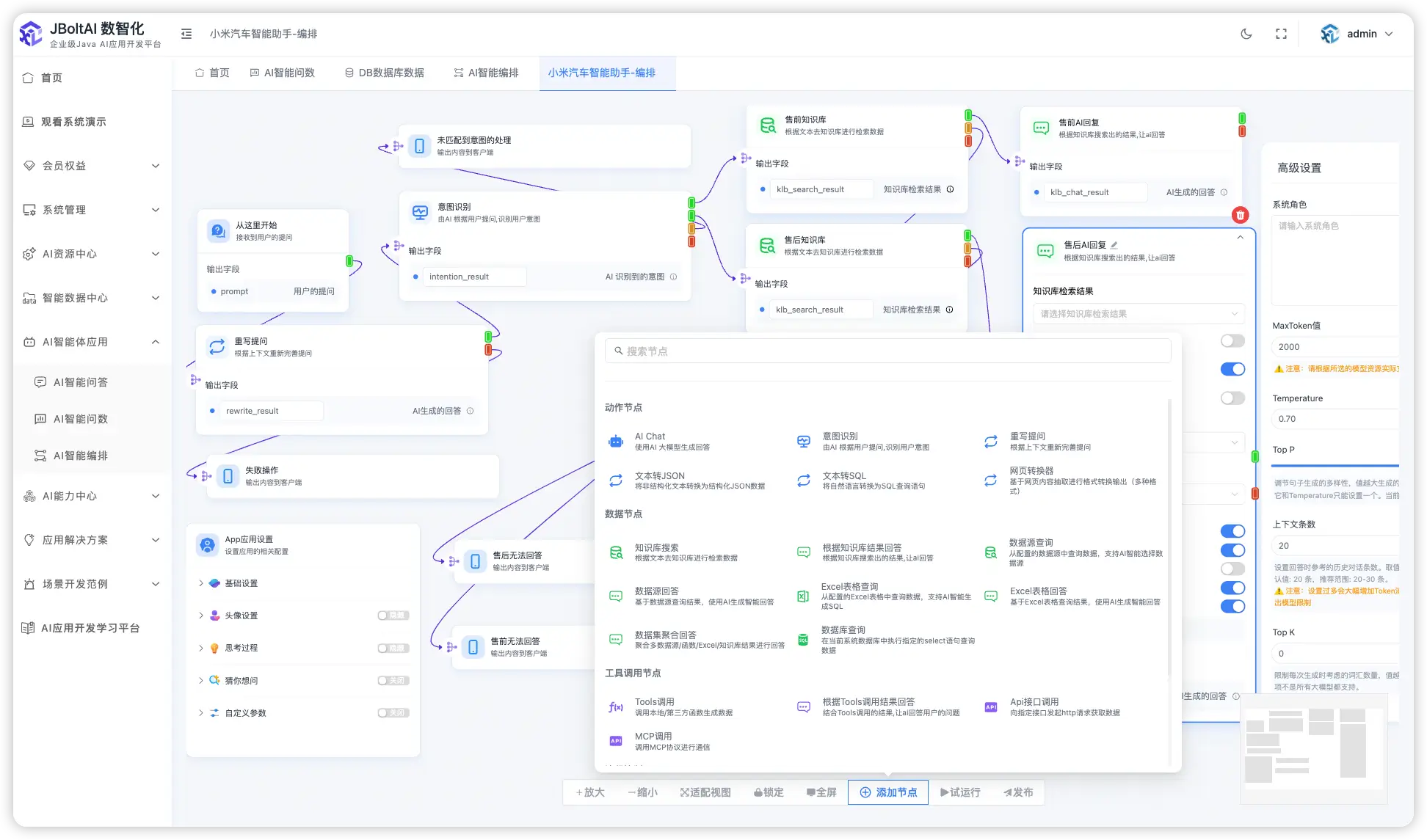Select the MCP调用 tool node
The height and width of the screenshot is (840, 1427).
[654, 740]
